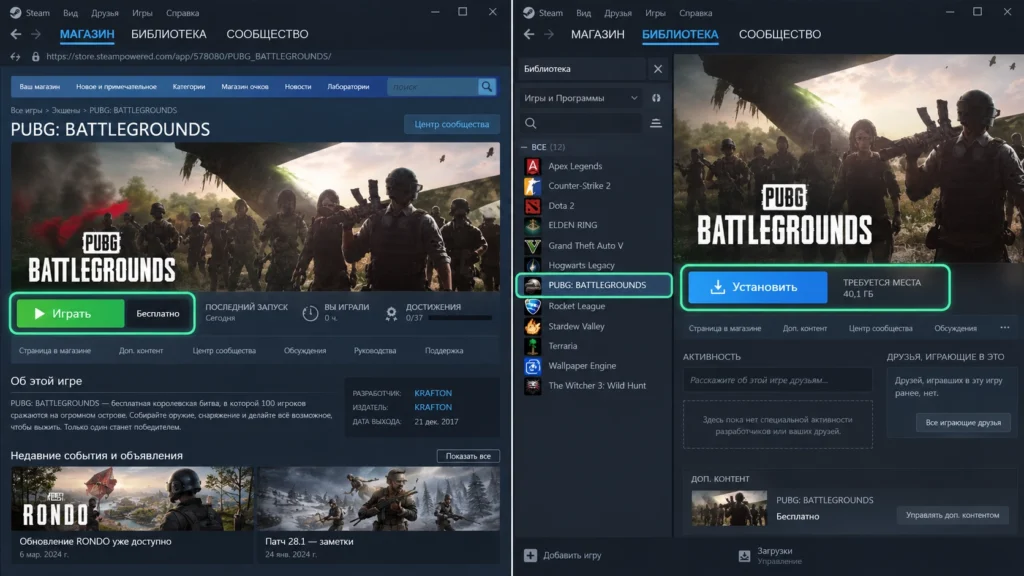Open Магазин очков in the store bar

click(x=245, y=86)
